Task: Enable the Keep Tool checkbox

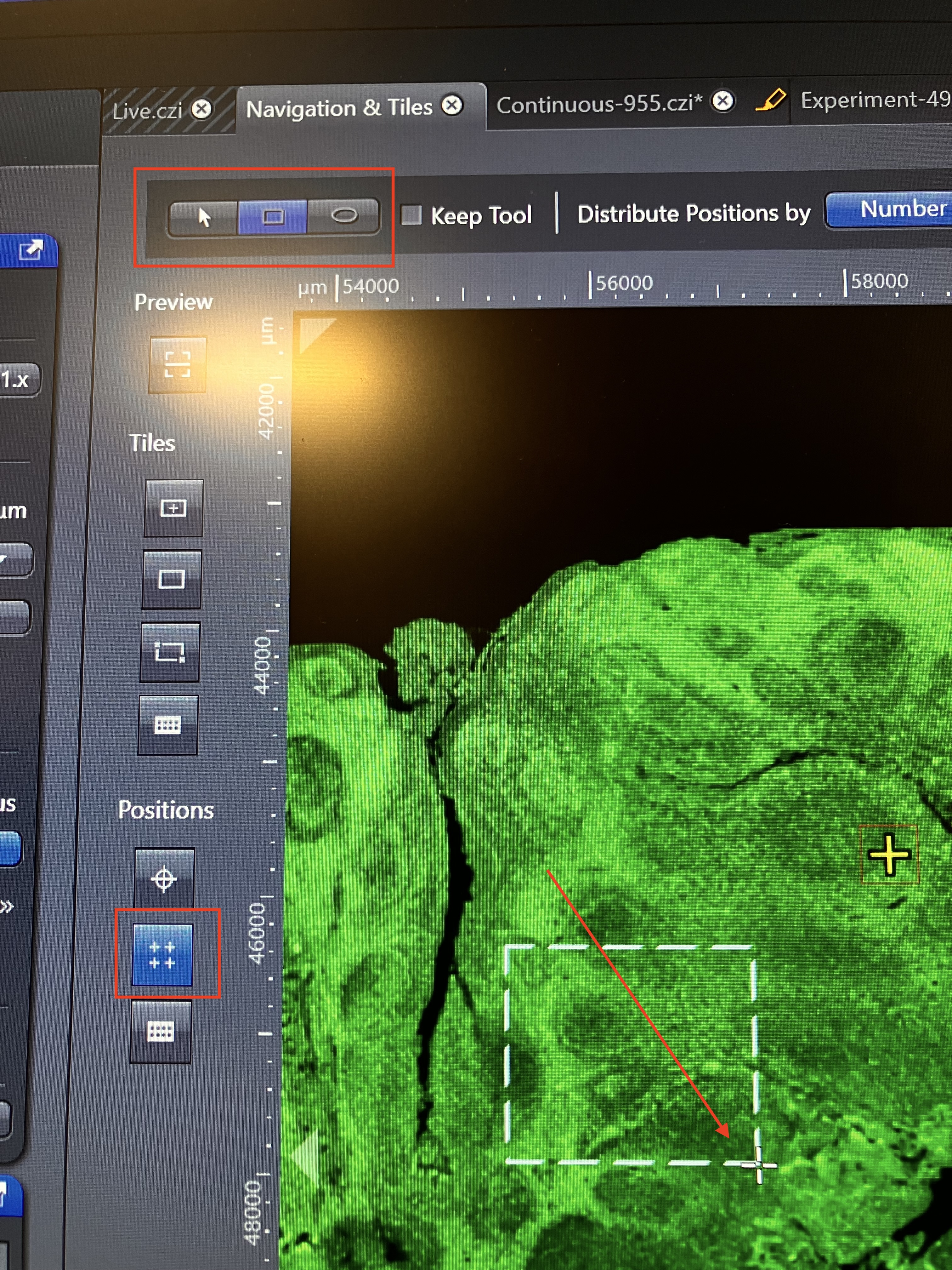Action: pos(411,215)
